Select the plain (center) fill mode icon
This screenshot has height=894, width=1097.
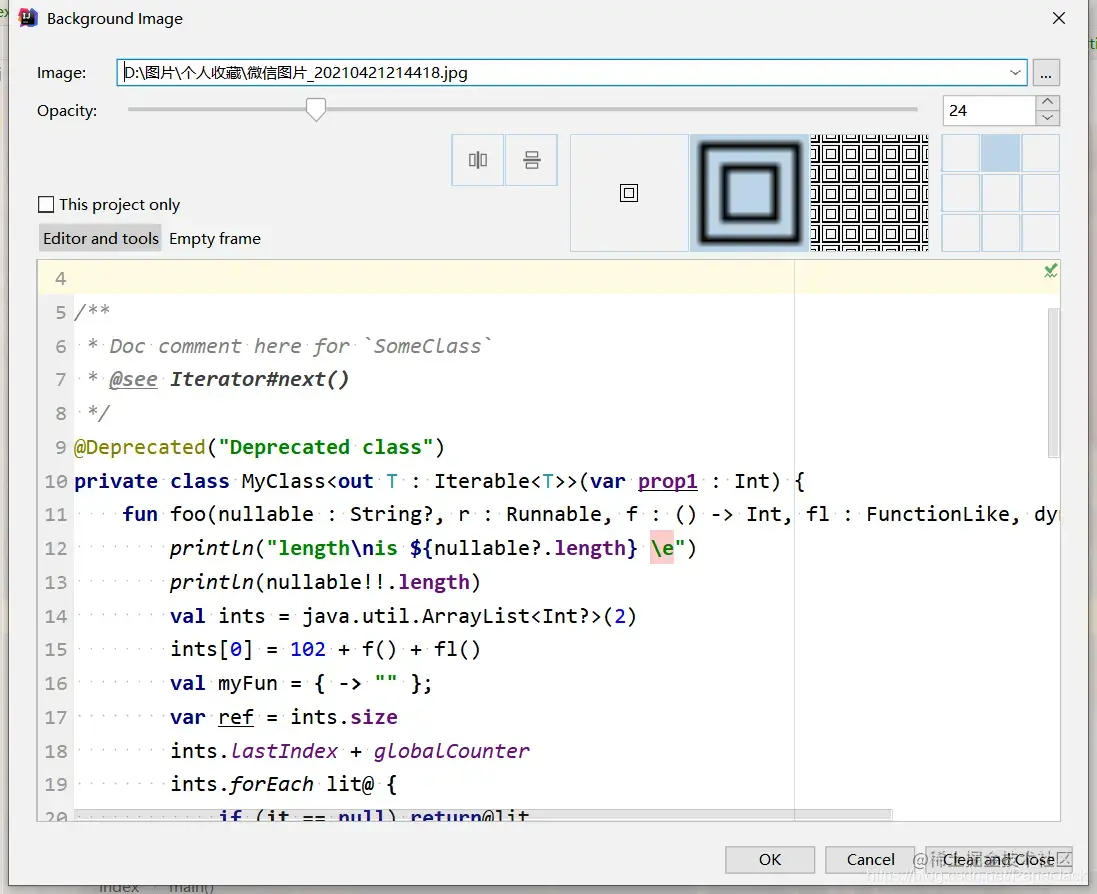pyautogui.click(x=629, y=193)
